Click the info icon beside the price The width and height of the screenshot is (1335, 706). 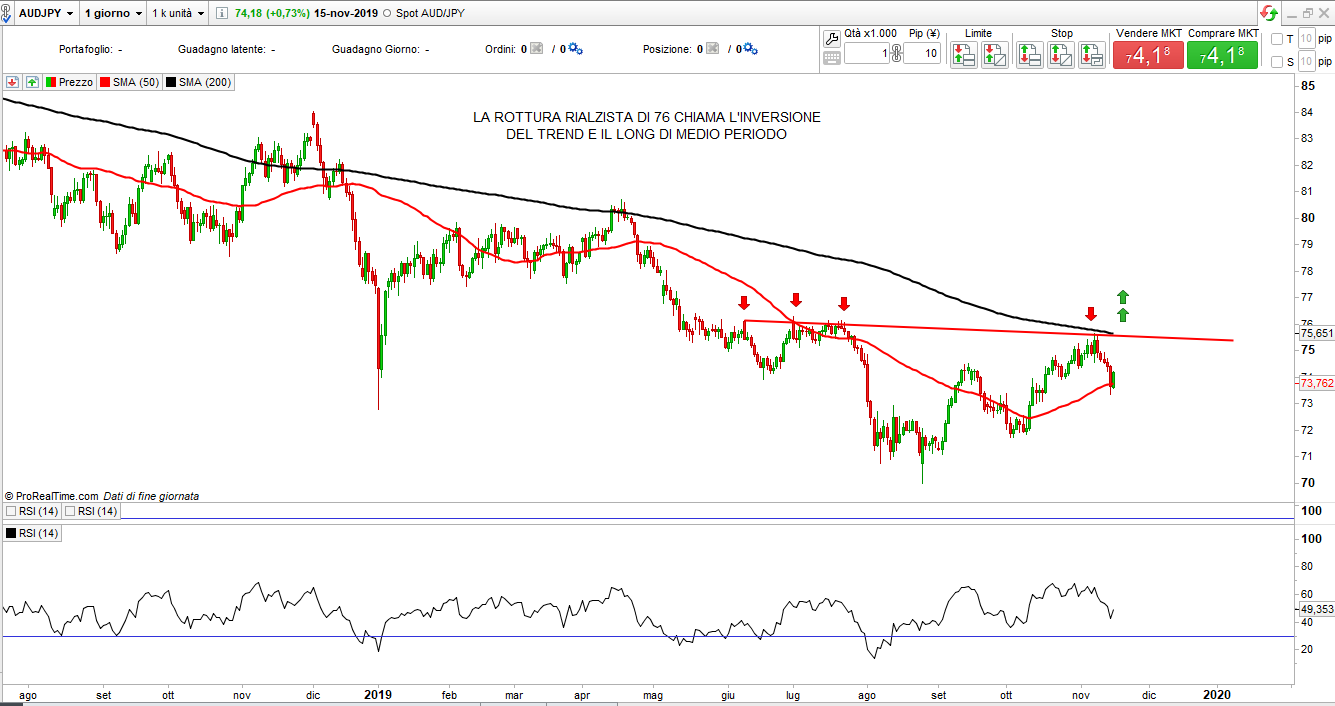(221, 14)
